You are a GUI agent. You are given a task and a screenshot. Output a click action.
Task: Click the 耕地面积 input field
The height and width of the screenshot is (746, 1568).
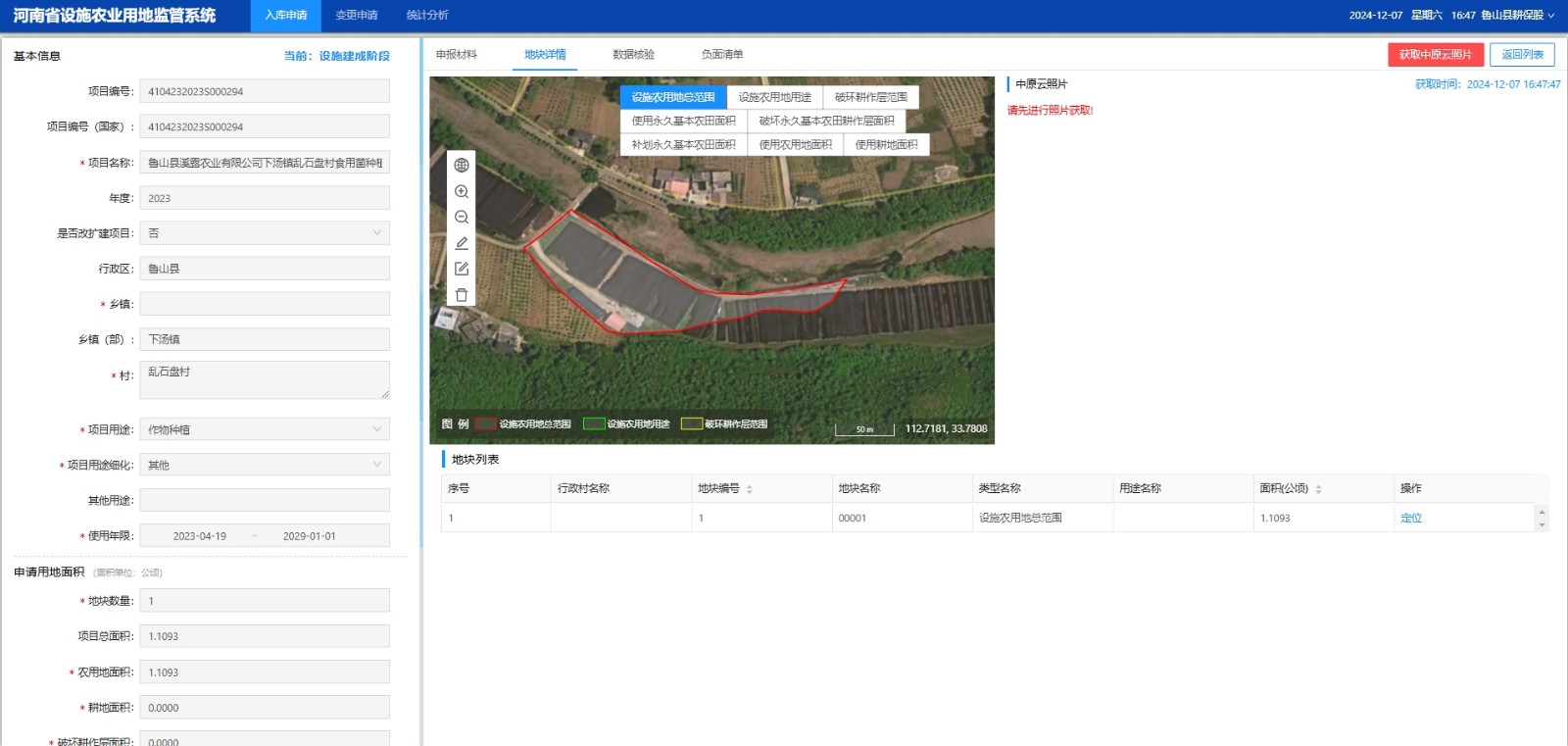(x=265, y=708)
